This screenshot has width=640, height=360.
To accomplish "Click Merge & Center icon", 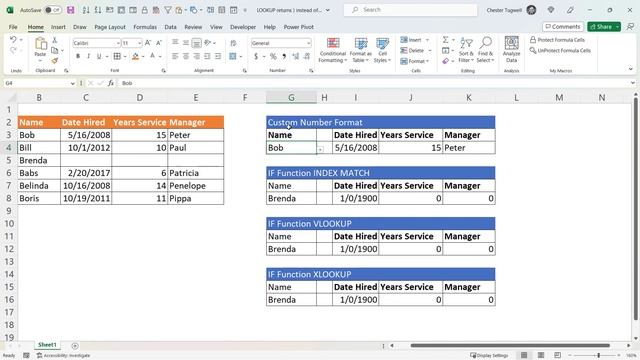I will 233,56.
